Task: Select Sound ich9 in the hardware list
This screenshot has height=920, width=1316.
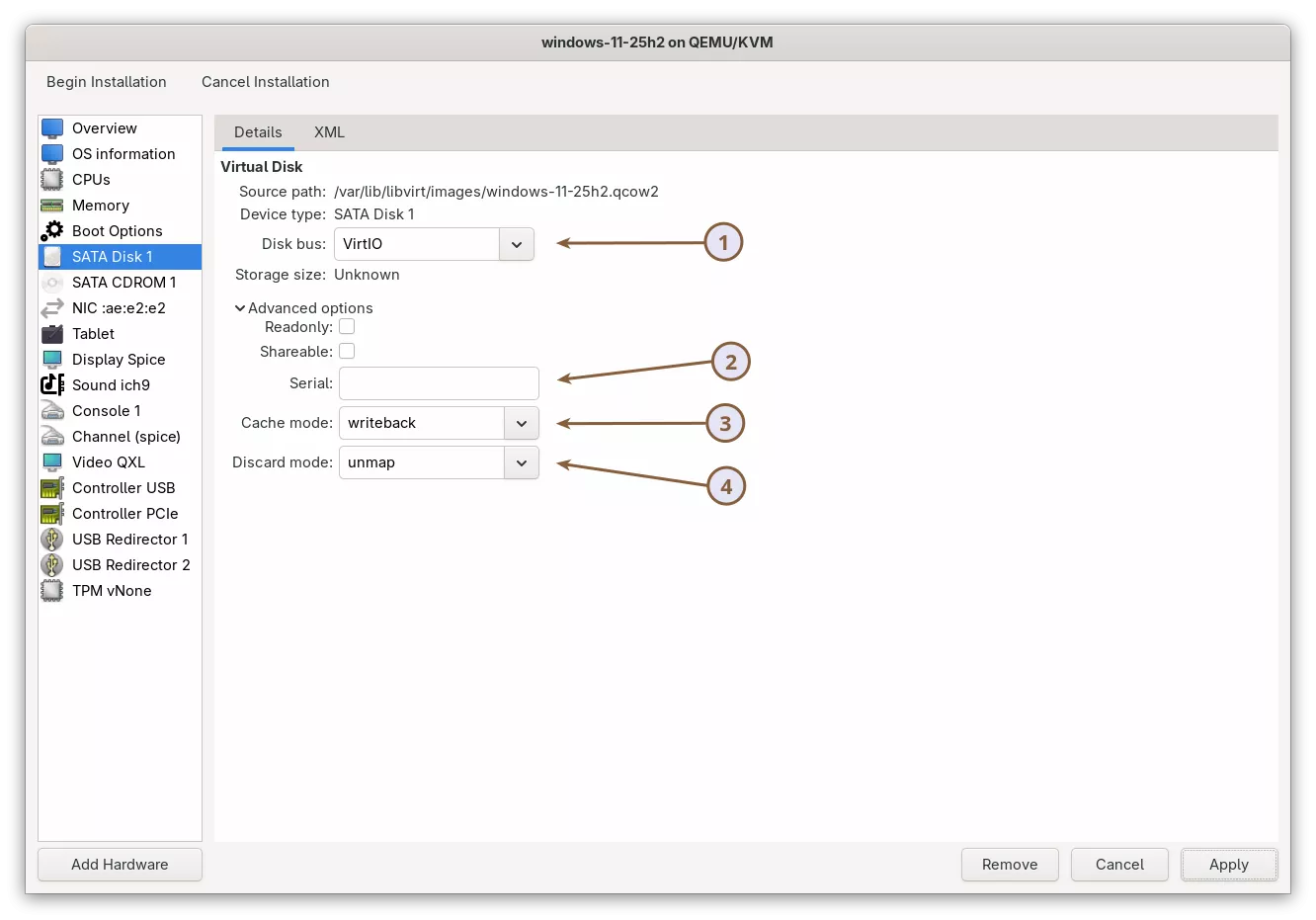Action: 120,385
